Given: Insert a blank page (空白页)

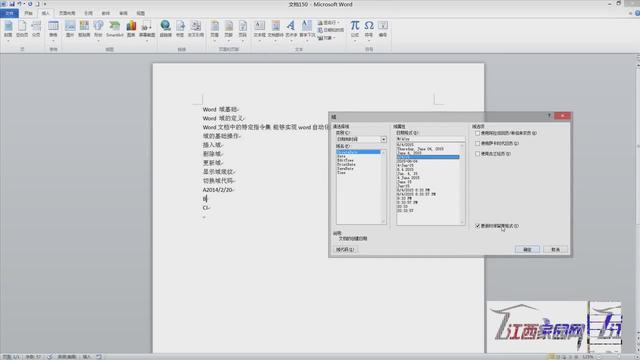Looking at the screenshot, I should pos(22,29).
